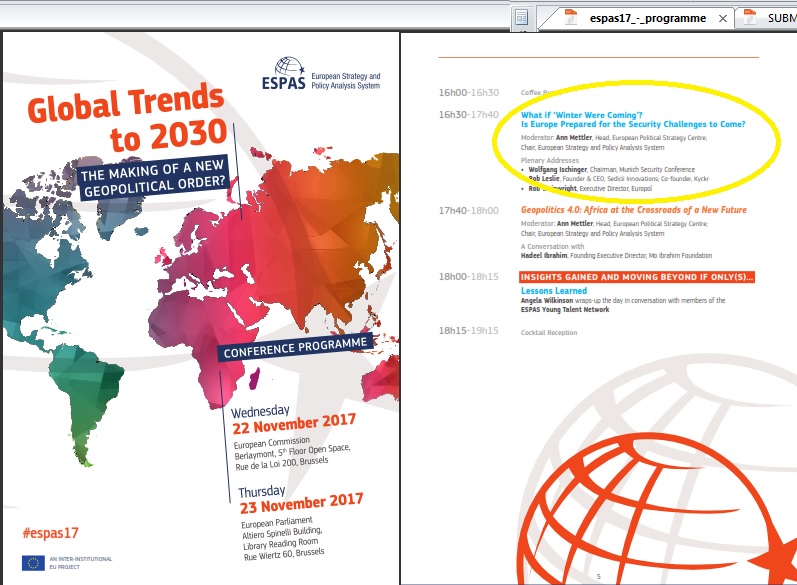Screen dimensions: 797x585
Task: Click the '18h15-19h15' time slot
Action: coord(469,330)
